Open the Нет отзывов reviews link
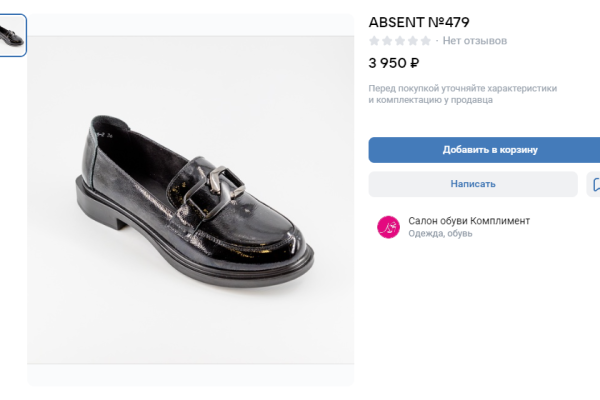The height and width of the screenshot is (400, 600). point(475,41)
